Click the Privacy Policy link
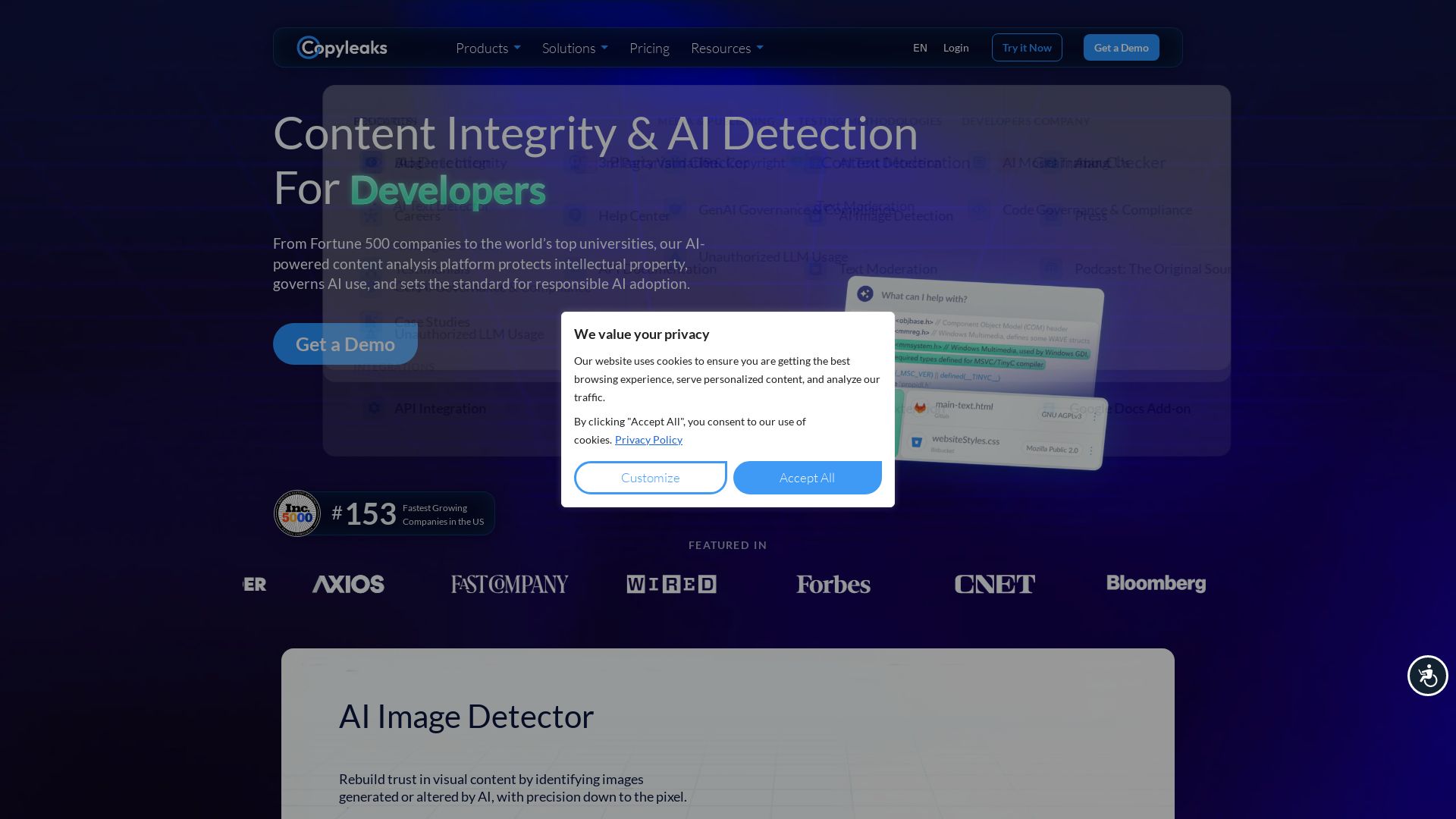This screenshot has height=819, width=1456. tap(648, 440)
